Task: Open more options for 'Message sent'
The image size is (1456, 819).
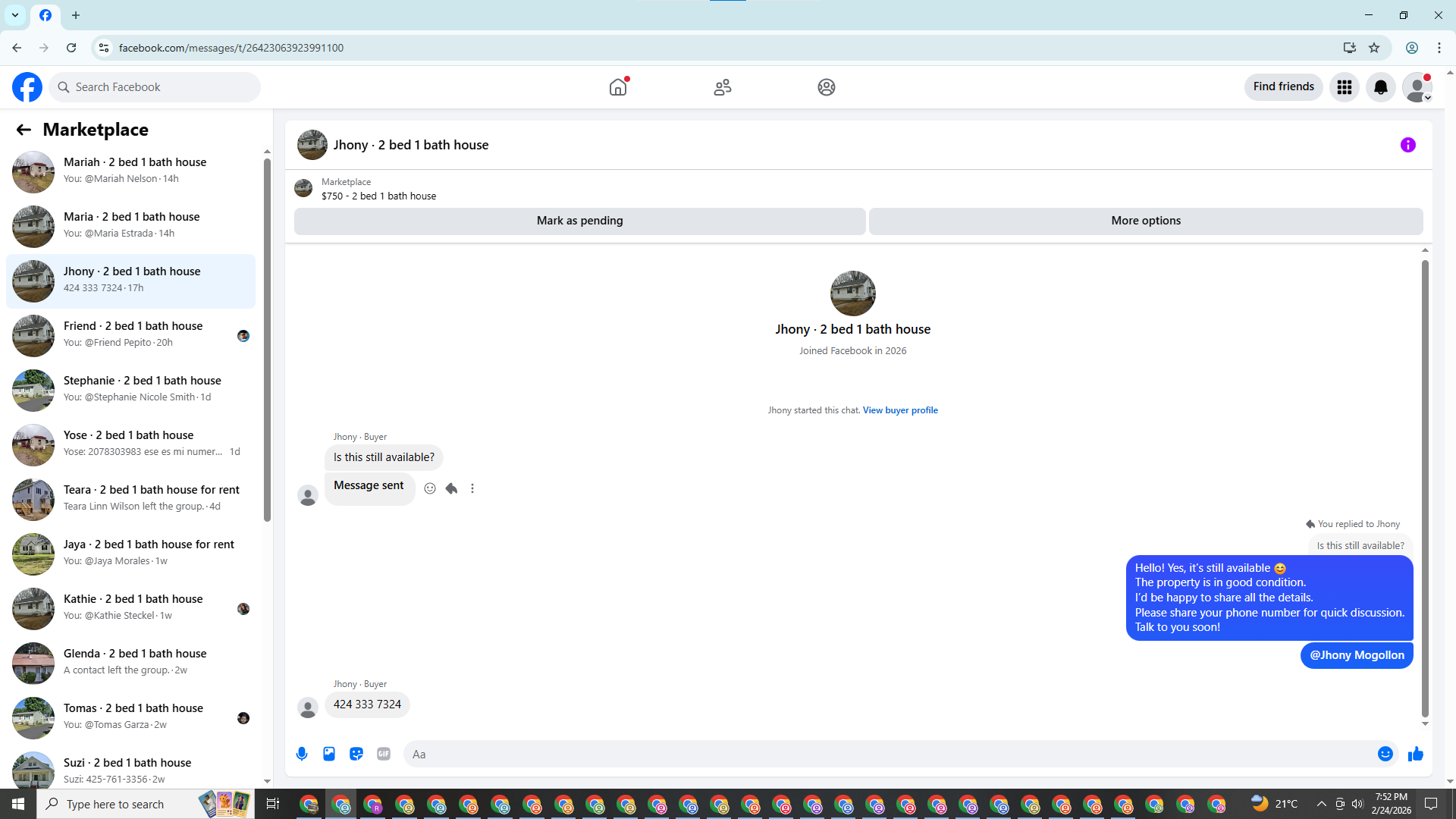Action: pos(472,488)
